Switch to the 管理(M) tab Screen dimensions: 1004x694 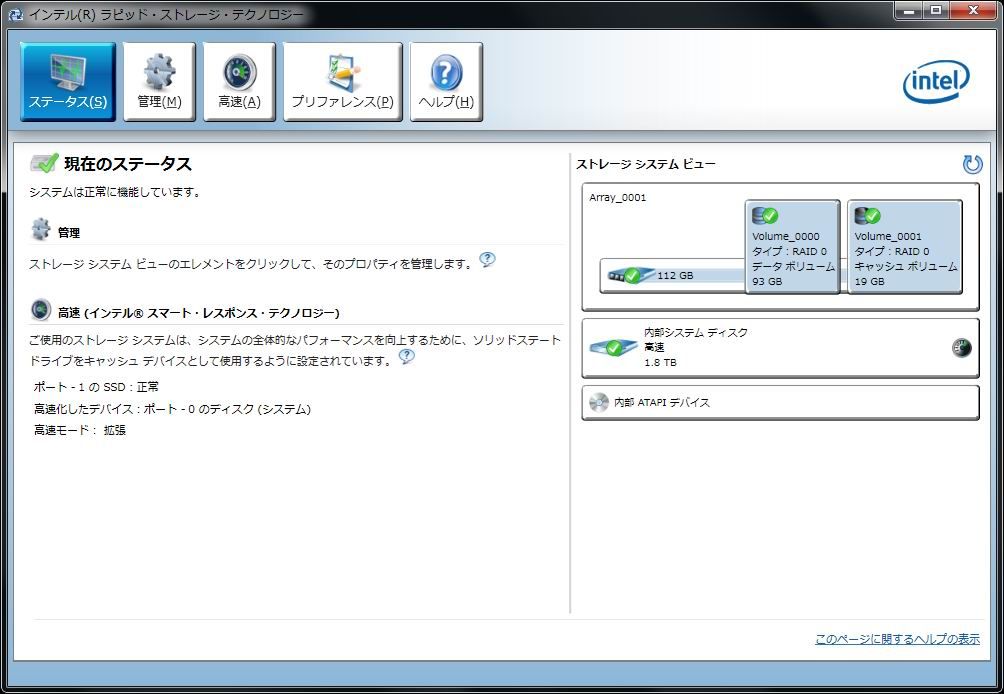(x=159, y=81)
